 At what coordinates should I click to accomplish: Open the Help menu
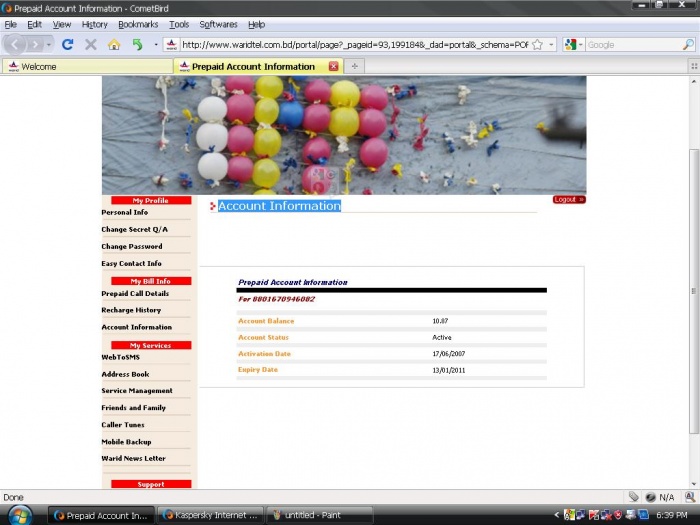point(257,25)
